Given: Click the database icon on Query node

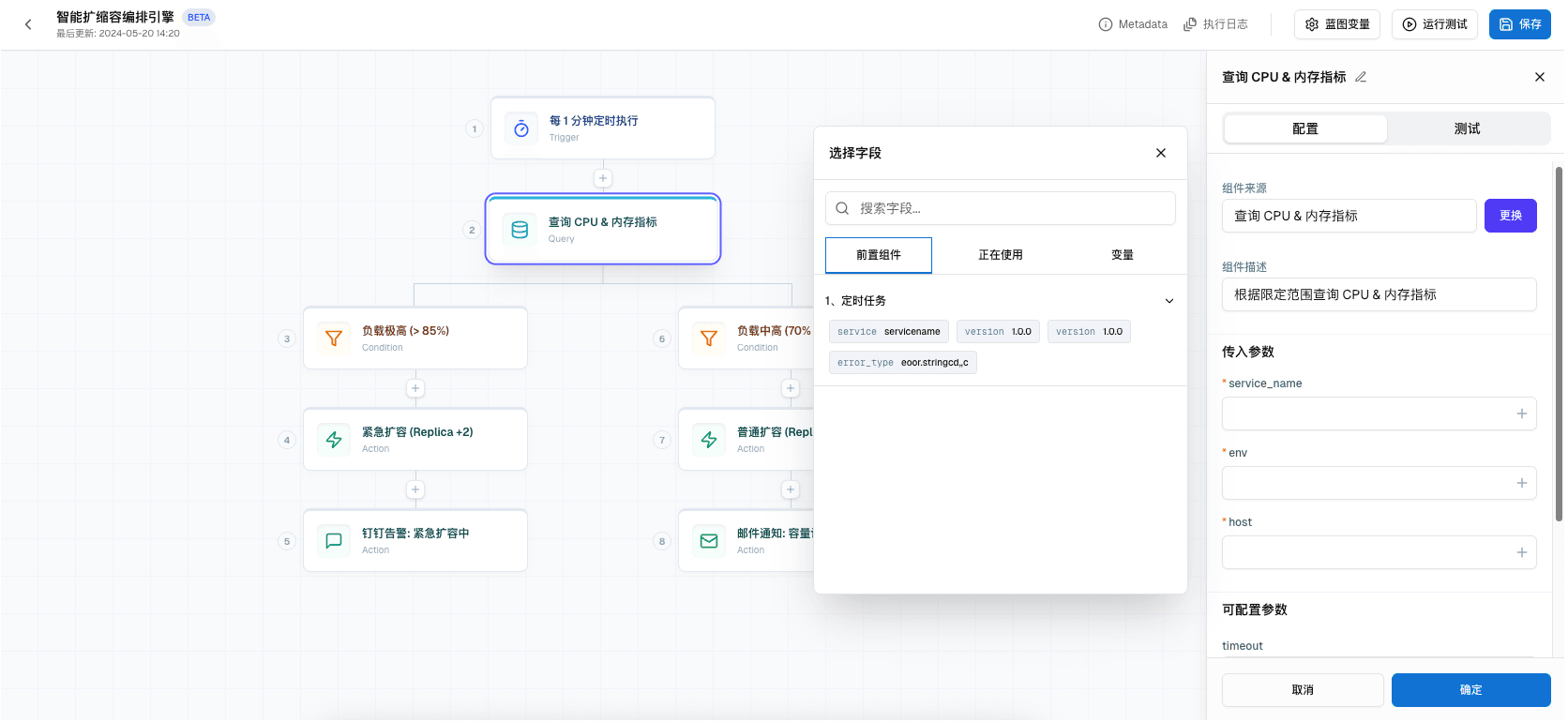Looking at the screenshot, I should 520,230.
